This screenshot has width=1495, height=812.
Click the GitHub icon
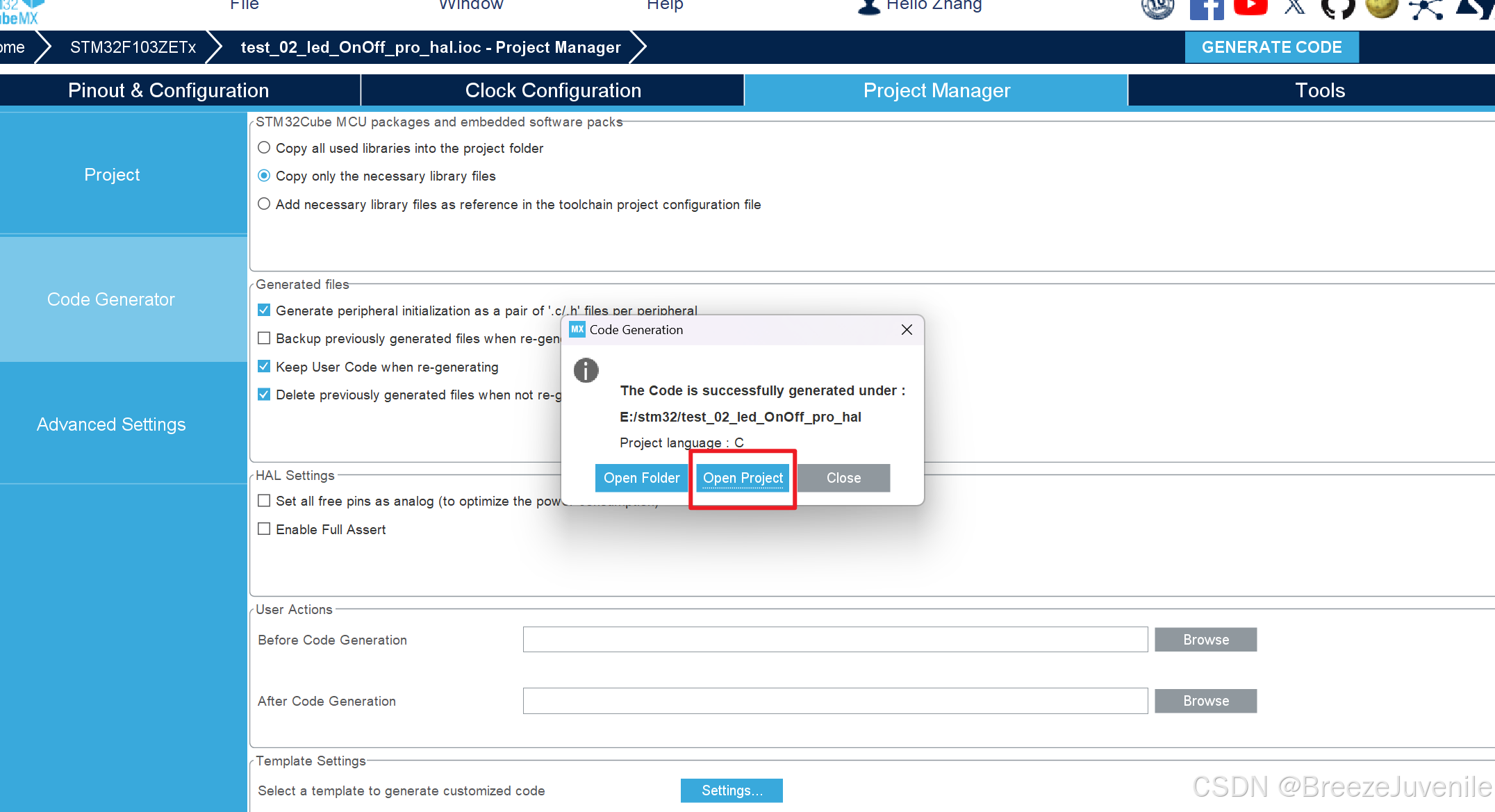pos(1338,8)
